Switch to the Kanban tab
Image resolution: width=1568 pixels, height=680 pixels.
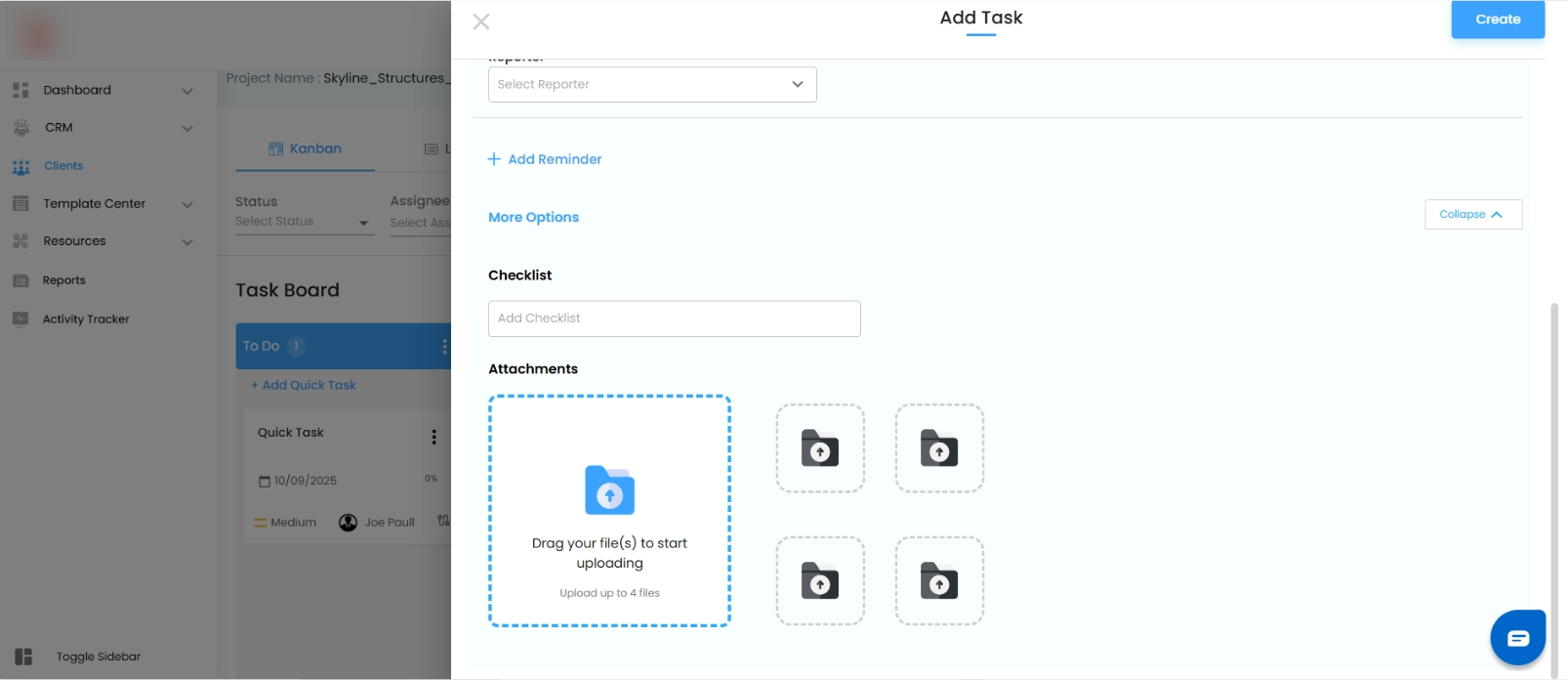point(306,149)
